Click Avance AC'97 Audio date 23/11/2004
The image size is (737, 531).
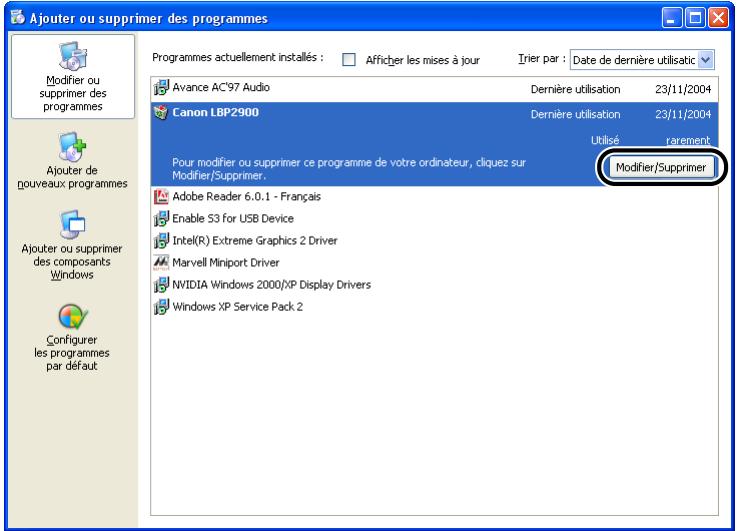tap(683, 89)
